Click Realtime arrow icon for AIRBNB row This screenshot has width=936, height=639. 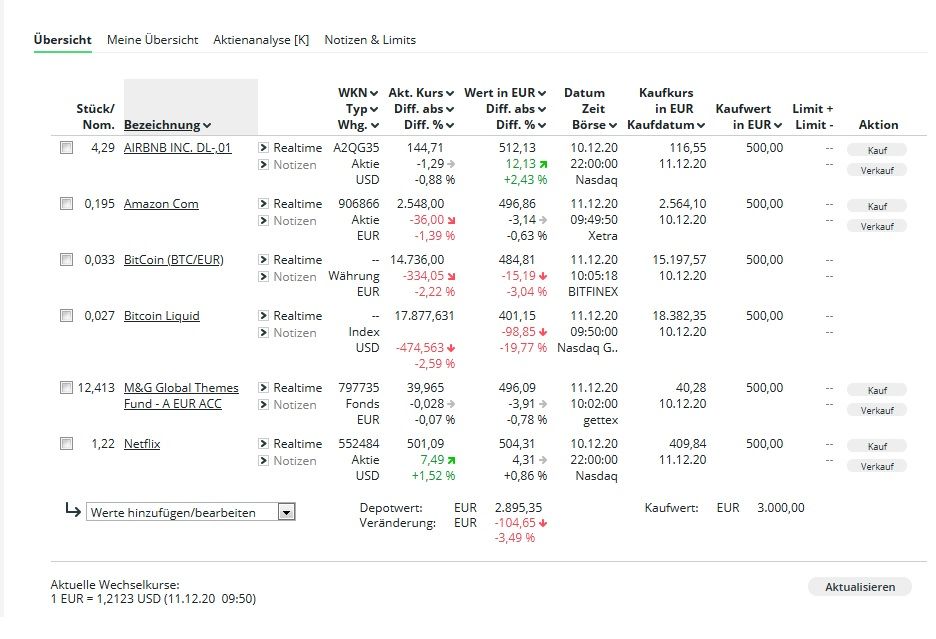[264, 148]
